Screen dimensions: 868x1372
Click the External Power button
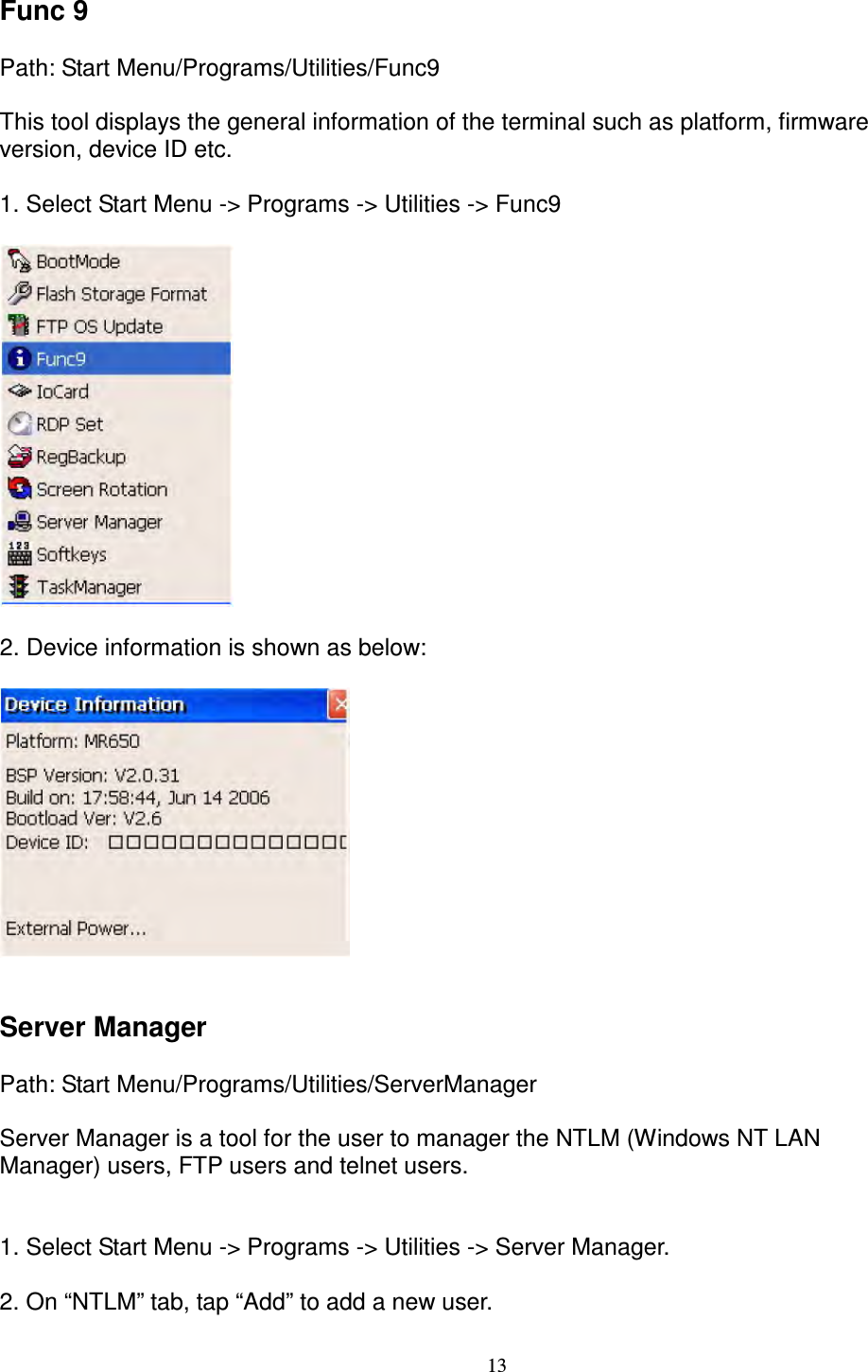pyautogui.click(x=76, y=929)
